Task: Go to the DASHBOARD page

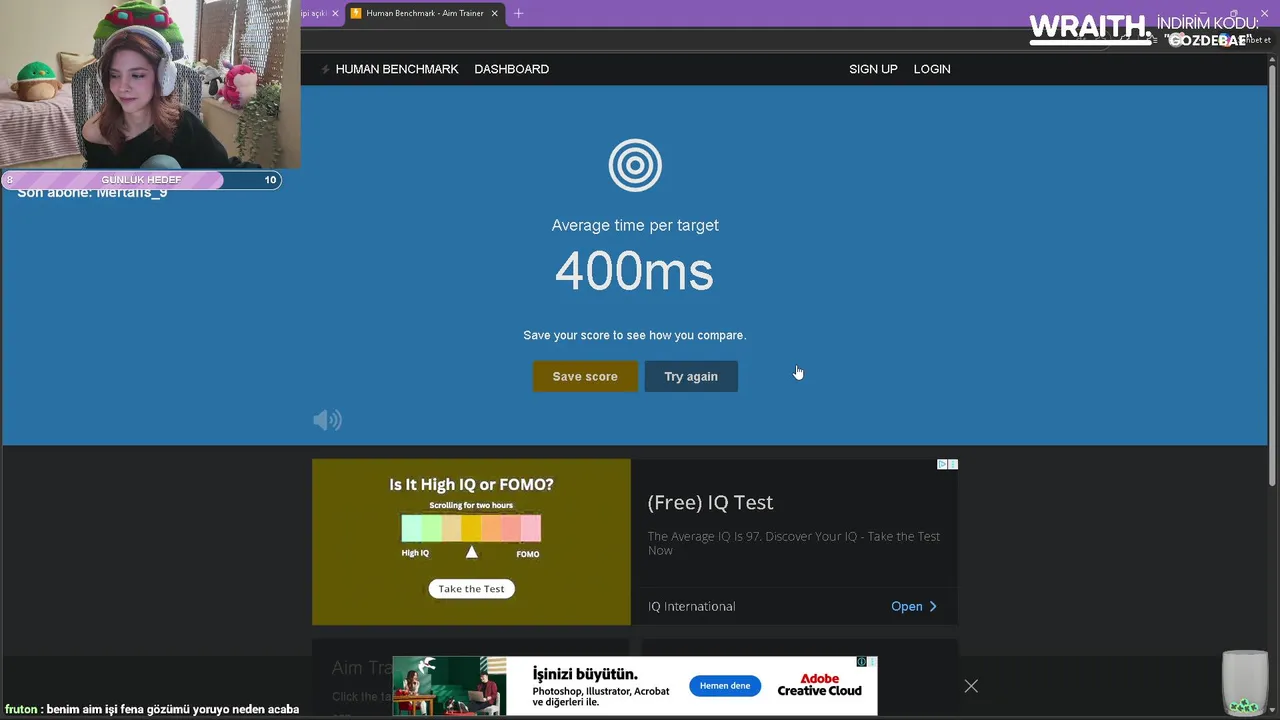Action: pos(511,69)
